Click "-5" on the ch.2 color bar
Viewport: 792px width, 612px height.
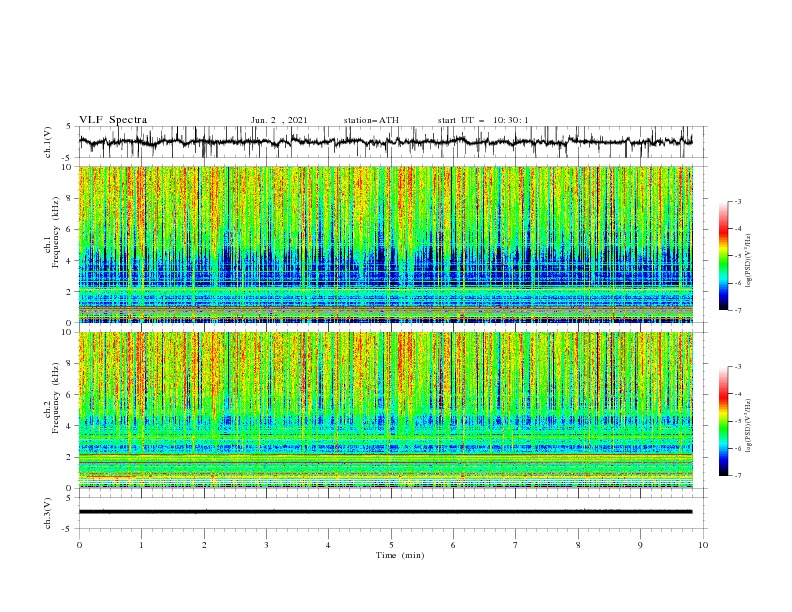point(737,421)
